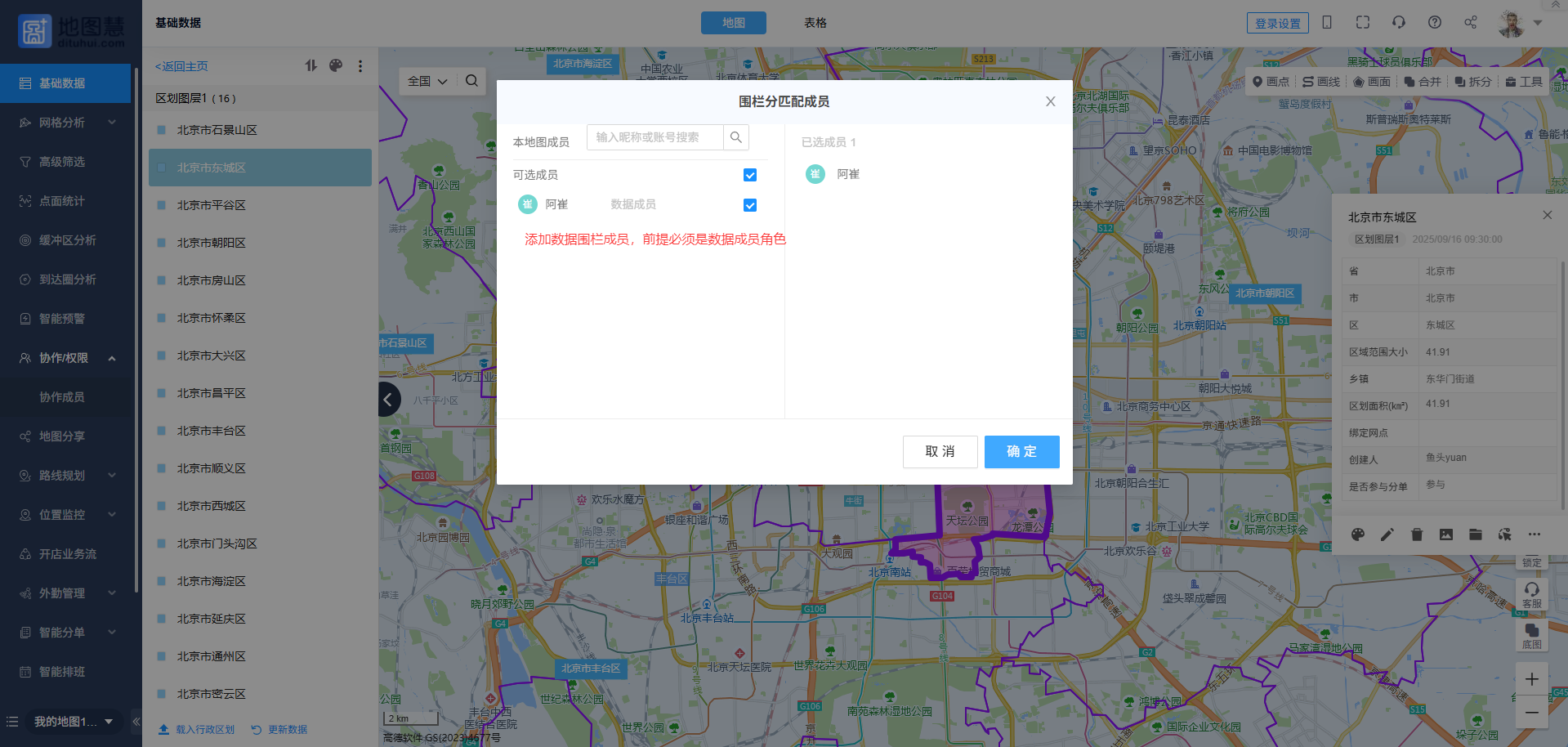Click the sort icon in layer panel header

tap(311, 66)
